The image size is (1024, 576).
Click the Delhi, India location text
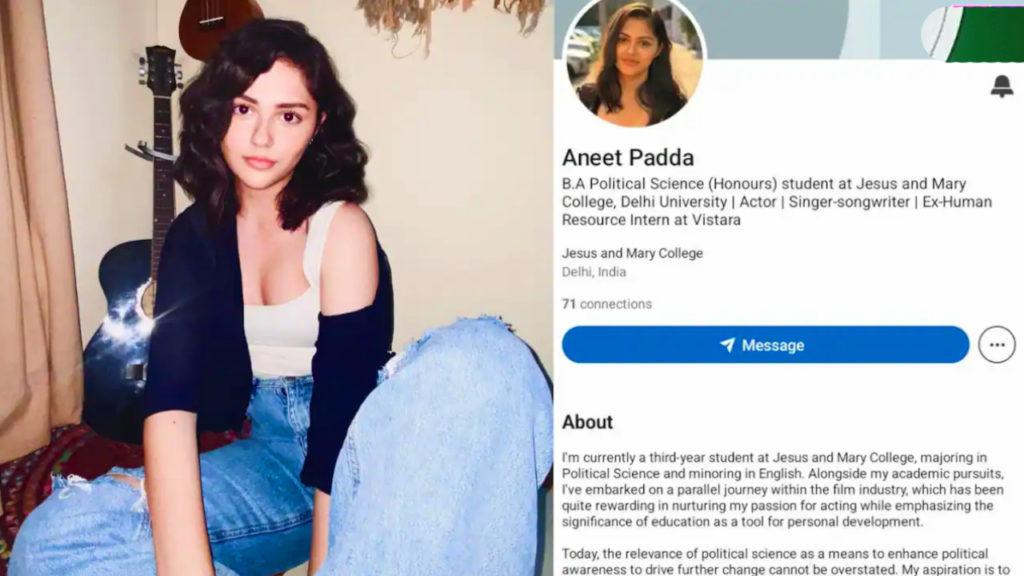594,272
